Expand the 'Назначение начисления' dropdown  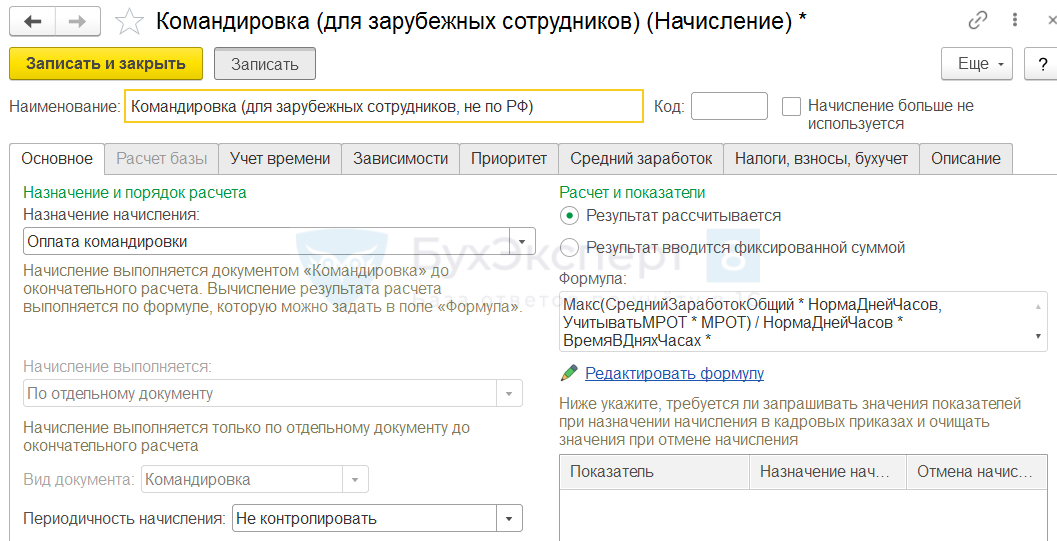coord(522,241)
